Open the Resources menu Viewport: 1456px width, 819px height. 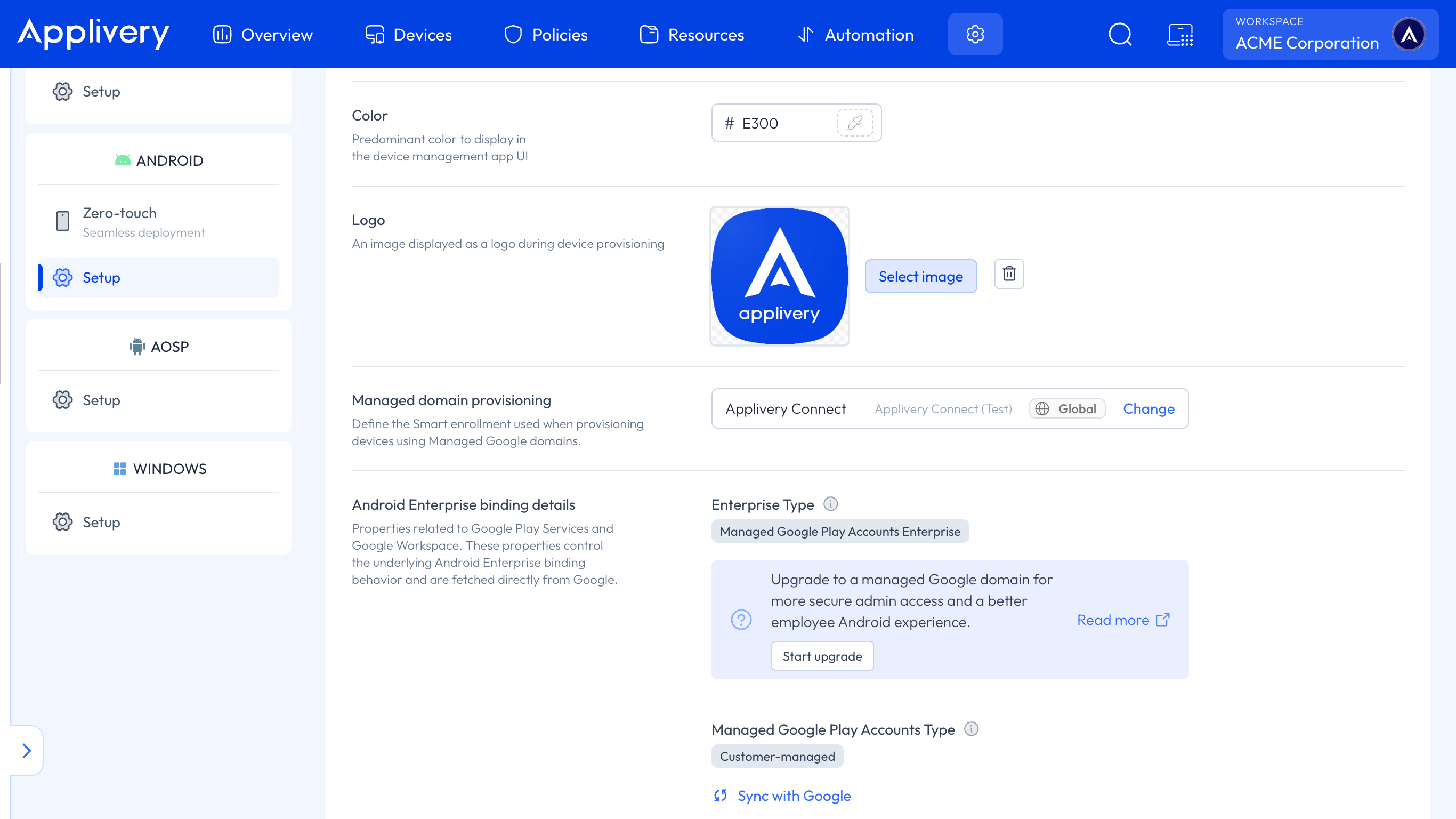[692, 35]
